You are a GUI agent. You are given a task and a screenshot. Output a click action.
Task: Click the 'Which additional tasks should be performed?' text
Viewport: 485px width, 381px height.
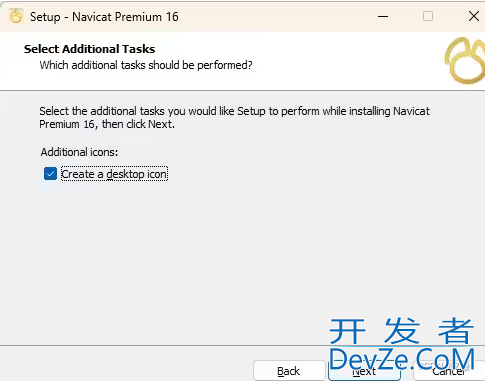tap(146, 65)
